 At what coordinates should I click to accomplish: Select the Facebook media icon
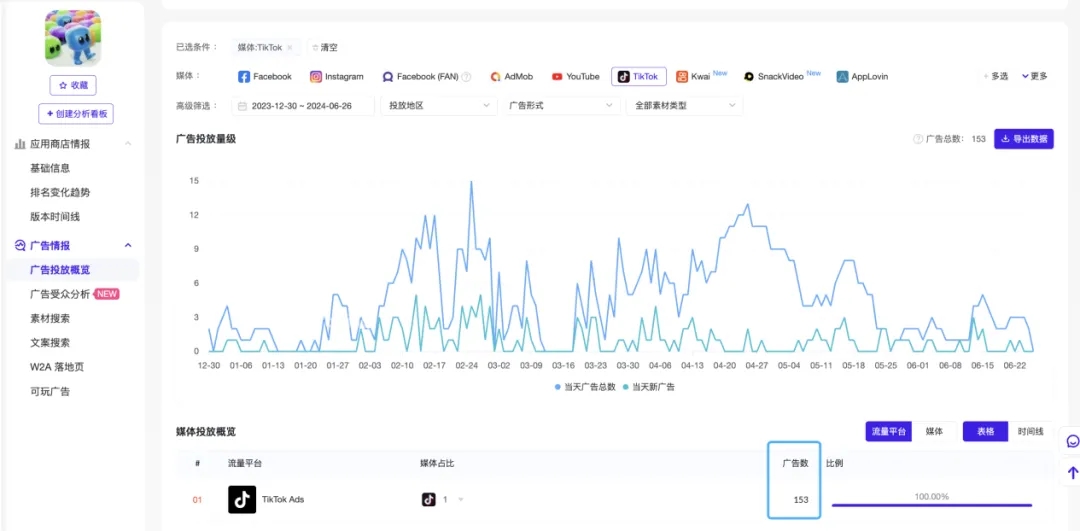click(x=244, y=77)
